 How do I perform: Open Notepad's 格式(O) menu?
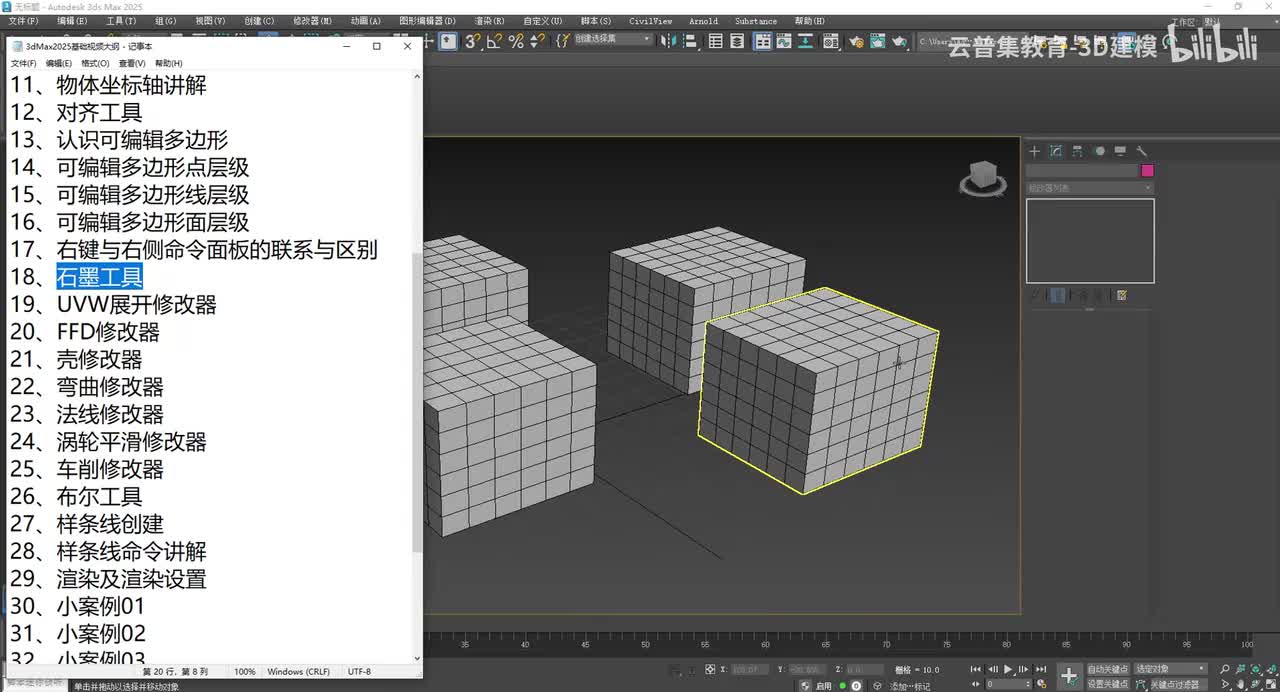[95, 63]
